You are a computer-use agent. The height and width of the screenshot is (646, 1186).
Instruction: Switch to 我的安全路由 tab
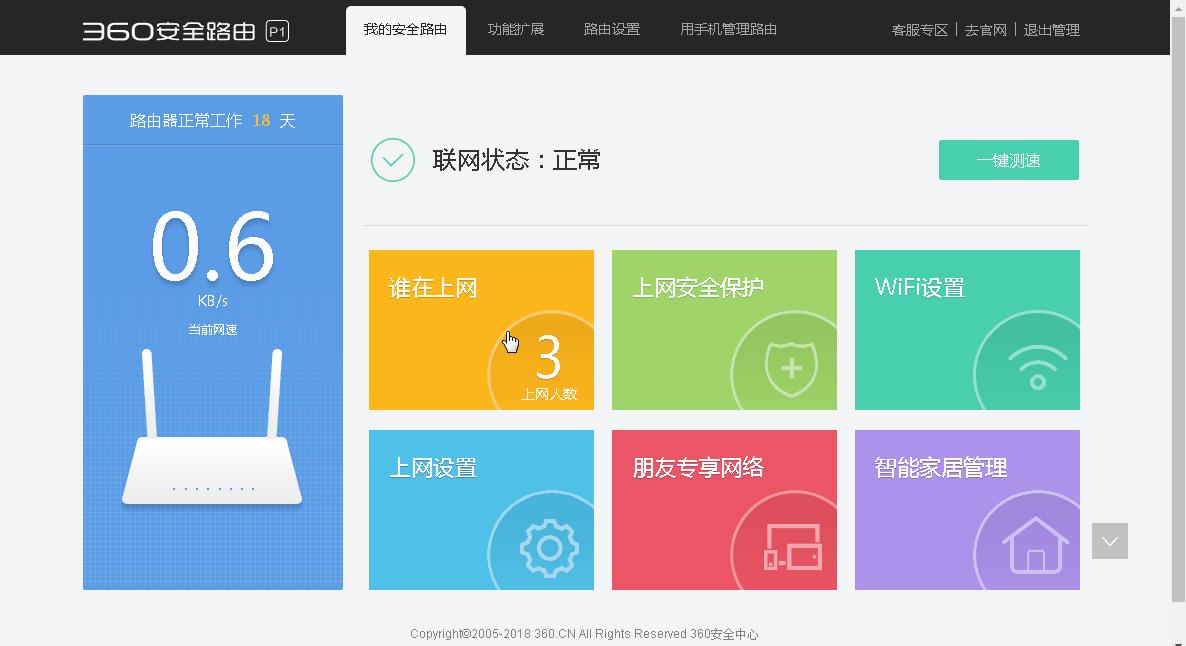(x=405, y=29)
